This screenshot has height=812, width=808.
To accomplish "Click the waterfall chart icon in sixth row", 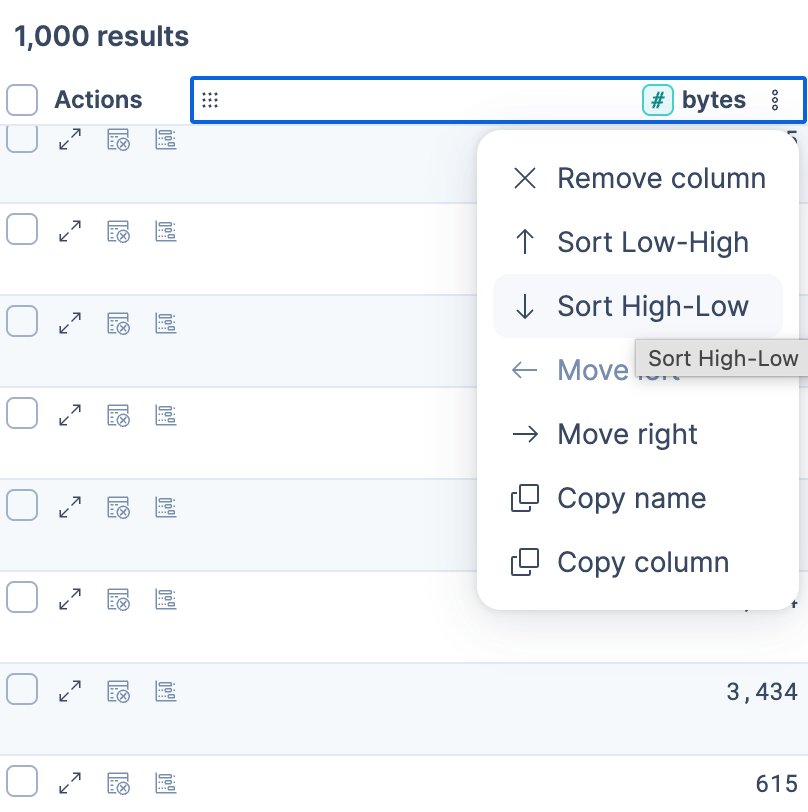I will coord(166,599).
